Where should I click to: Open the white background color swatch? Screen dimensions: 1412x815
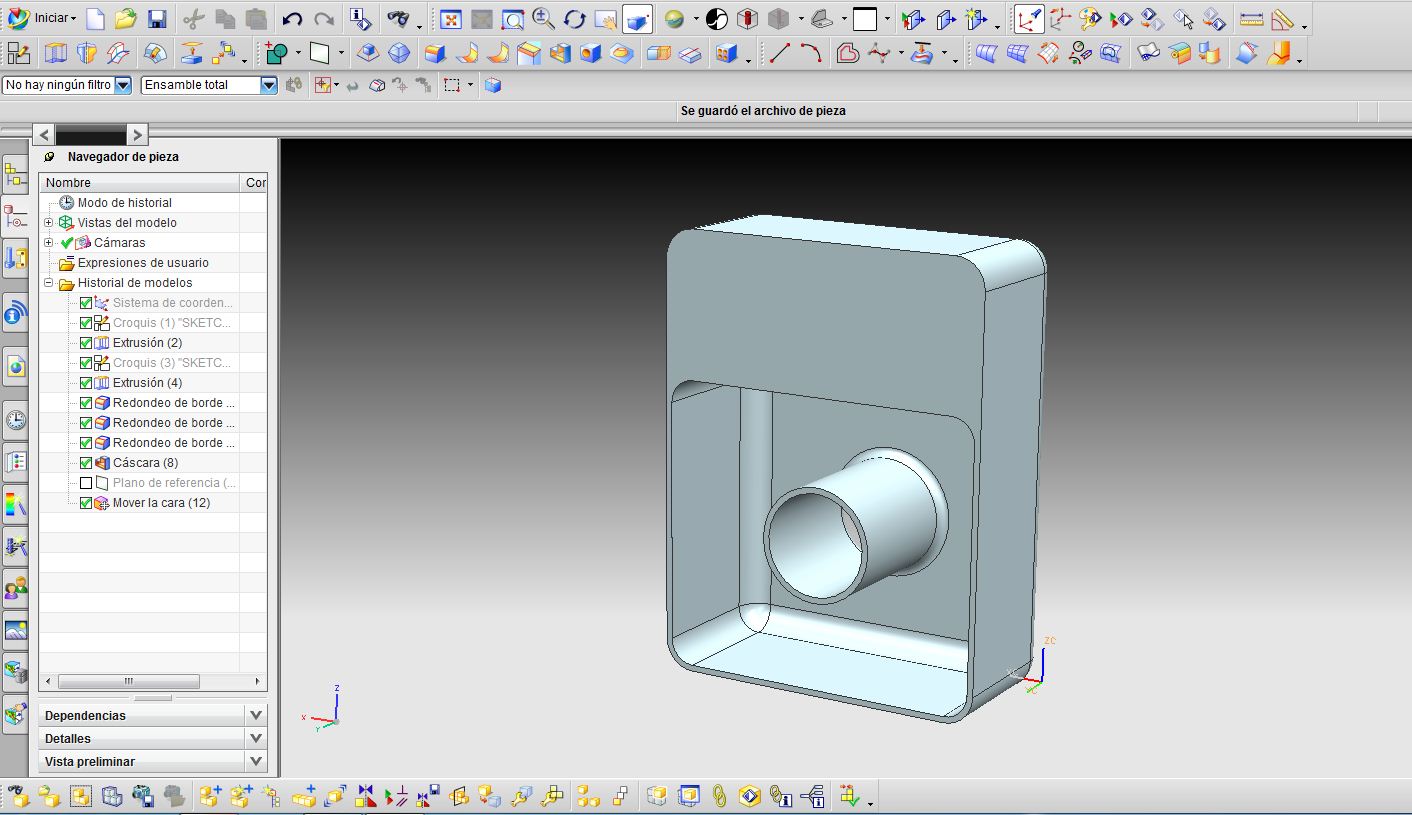[x=865, y=18]
